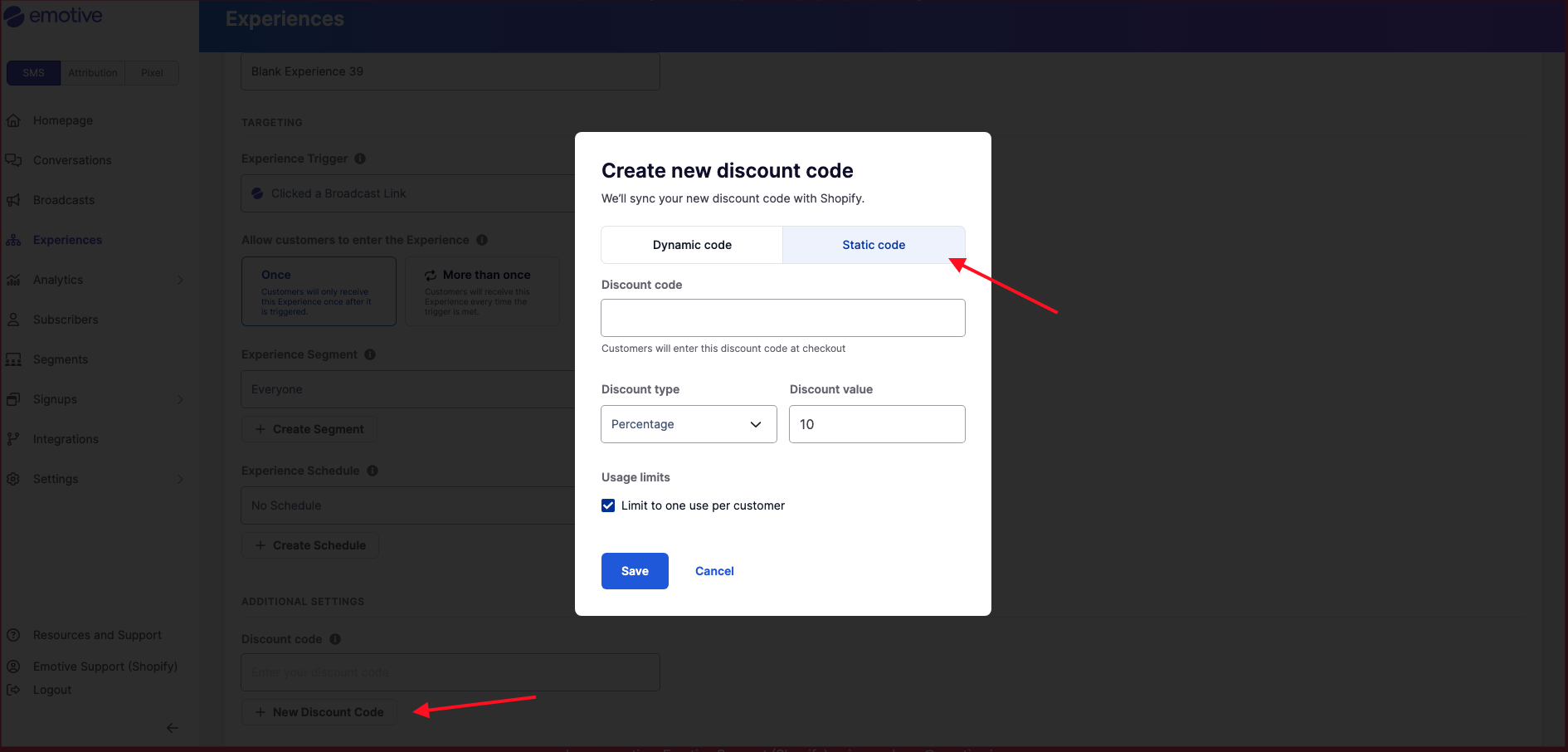Click the Conversations chat bubble icon
Screen dimensions: 1568x752
pyautogui.click(x=13, y=160)
